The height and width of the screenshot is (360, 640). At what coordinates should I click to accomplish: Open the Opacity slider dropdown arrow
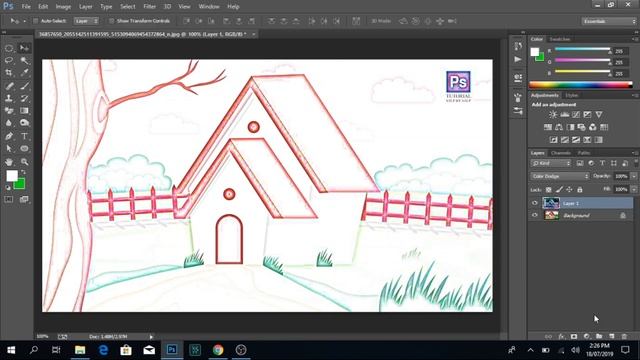point(634,176)
